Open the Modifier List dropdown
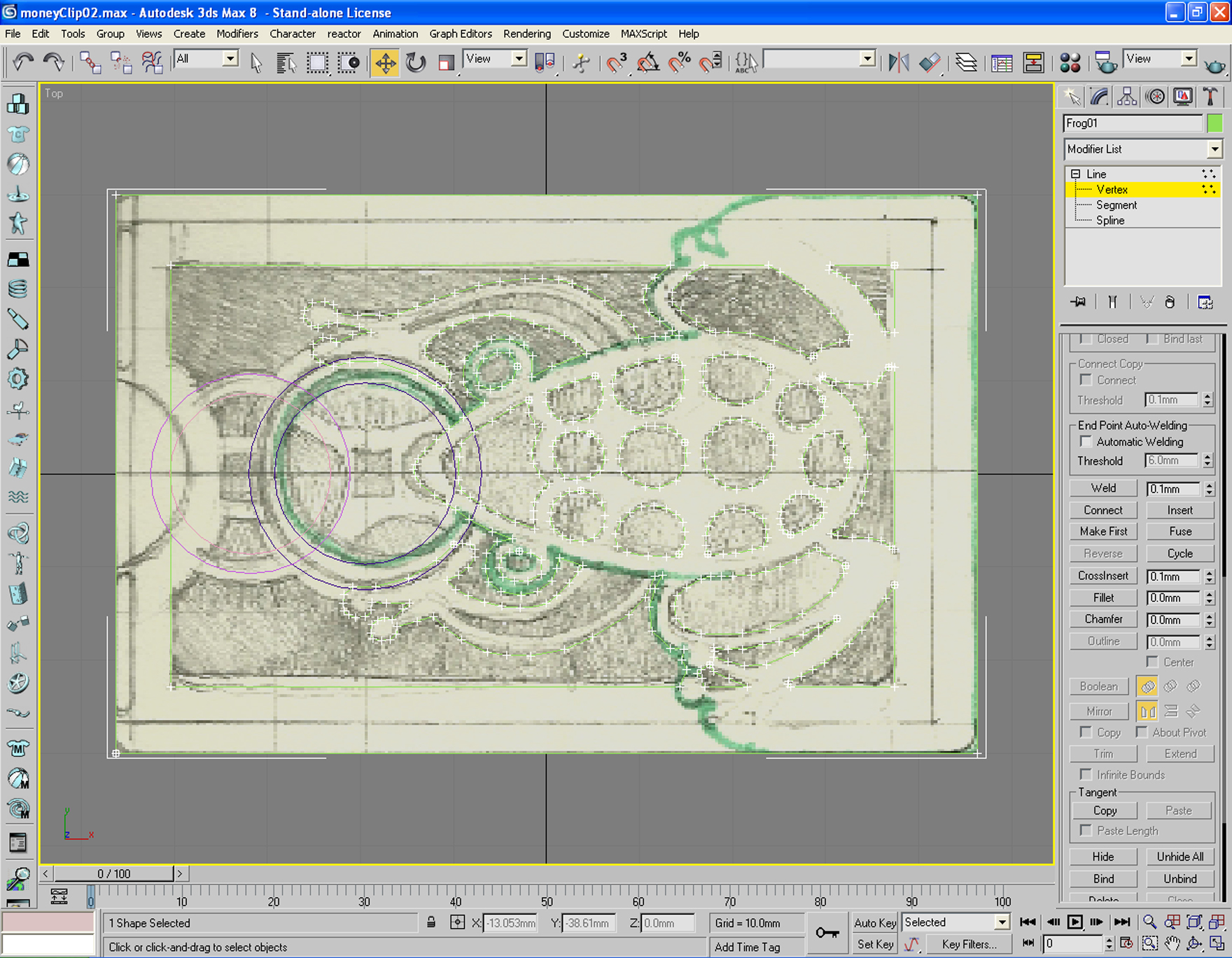1232x958 pixels. tap(1142, 149)
